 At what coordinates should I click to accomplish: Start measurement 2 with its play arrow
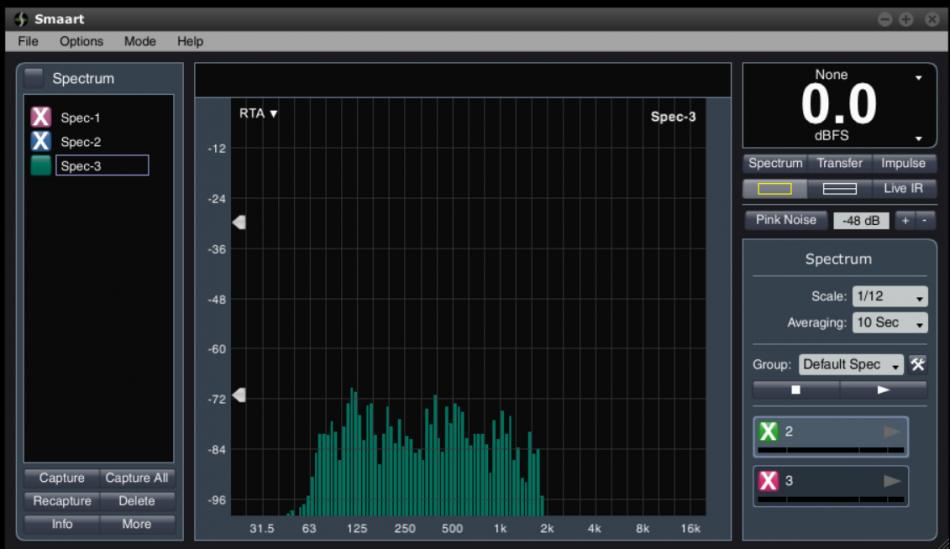pos(892,431)
